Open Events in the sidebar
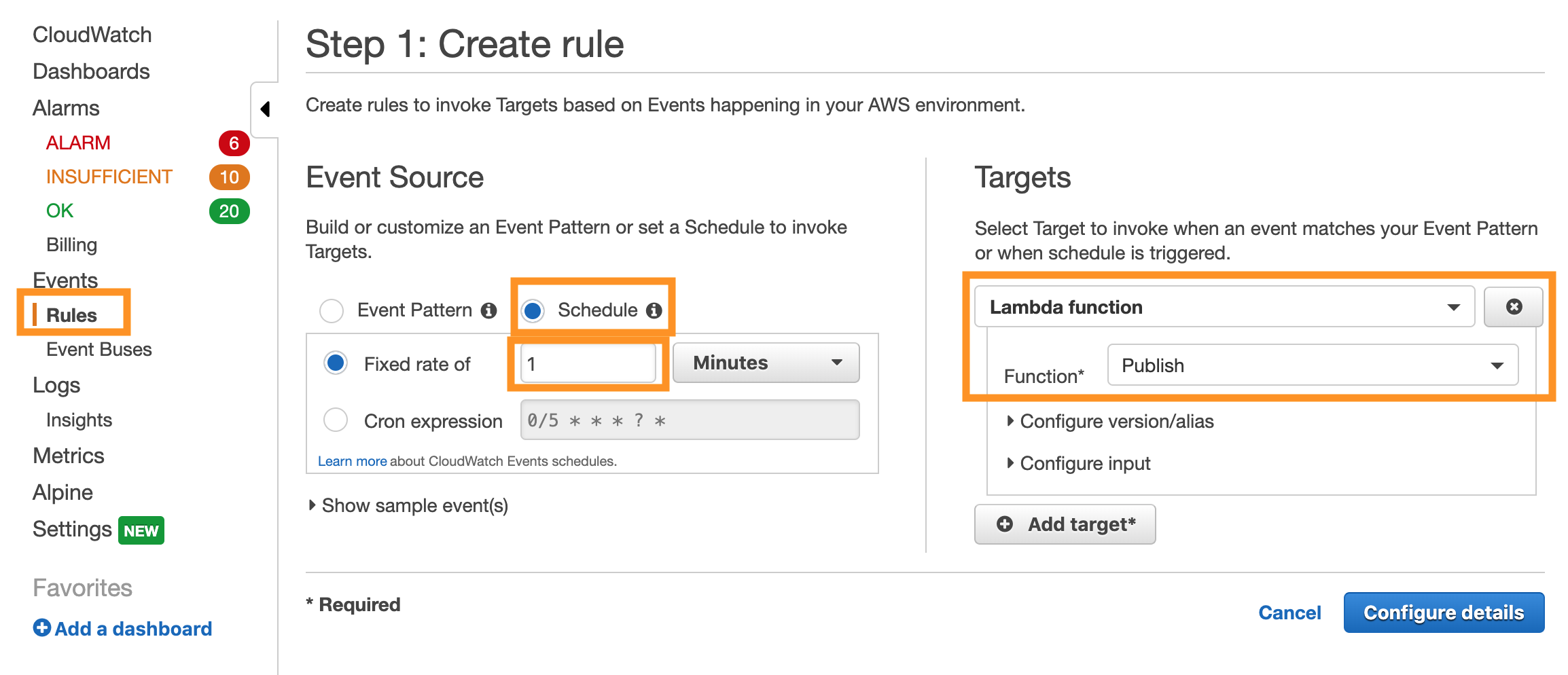The image size is (1568, 675). pyautogui.click(x=65, y=280)
